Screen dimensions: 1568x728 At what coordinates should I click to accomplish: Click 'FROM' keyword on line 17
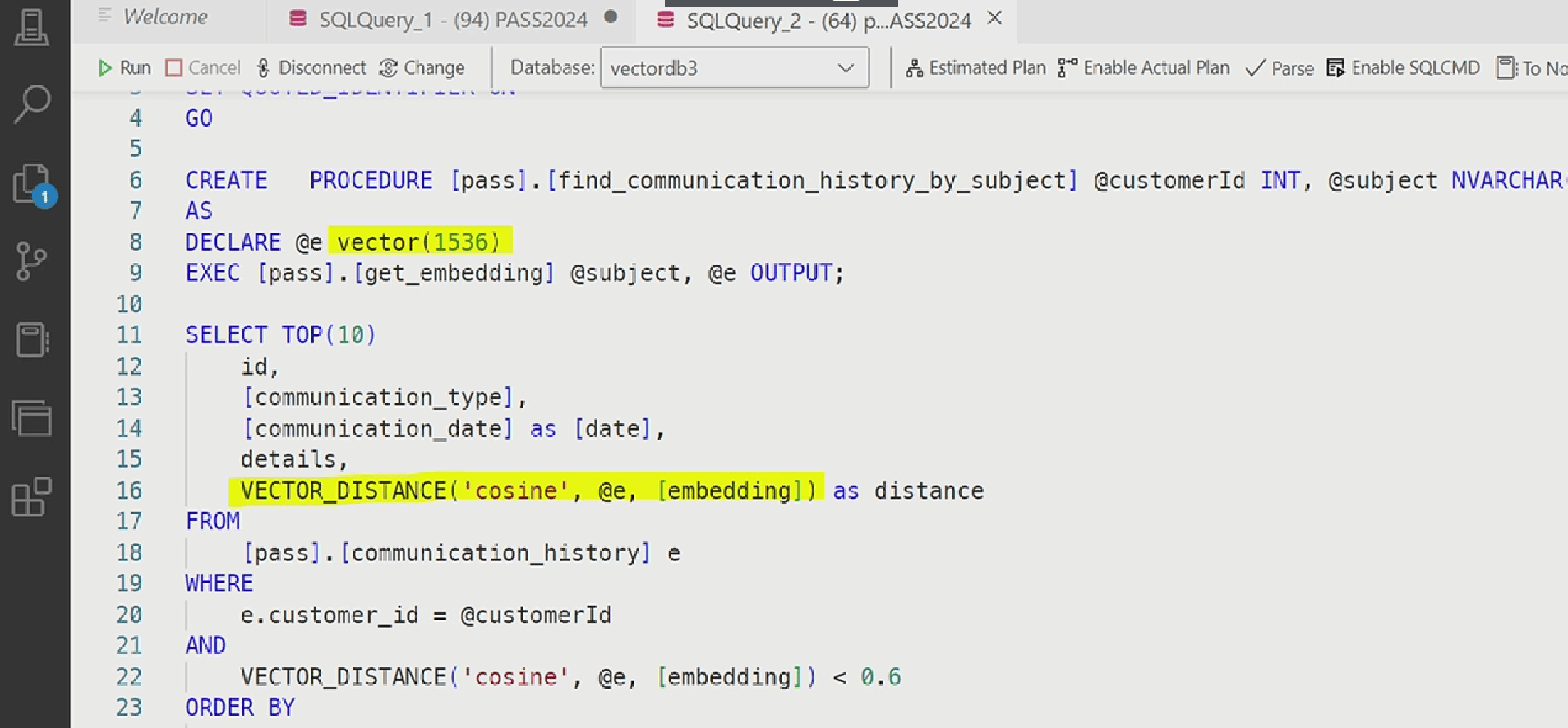[213, 522]
